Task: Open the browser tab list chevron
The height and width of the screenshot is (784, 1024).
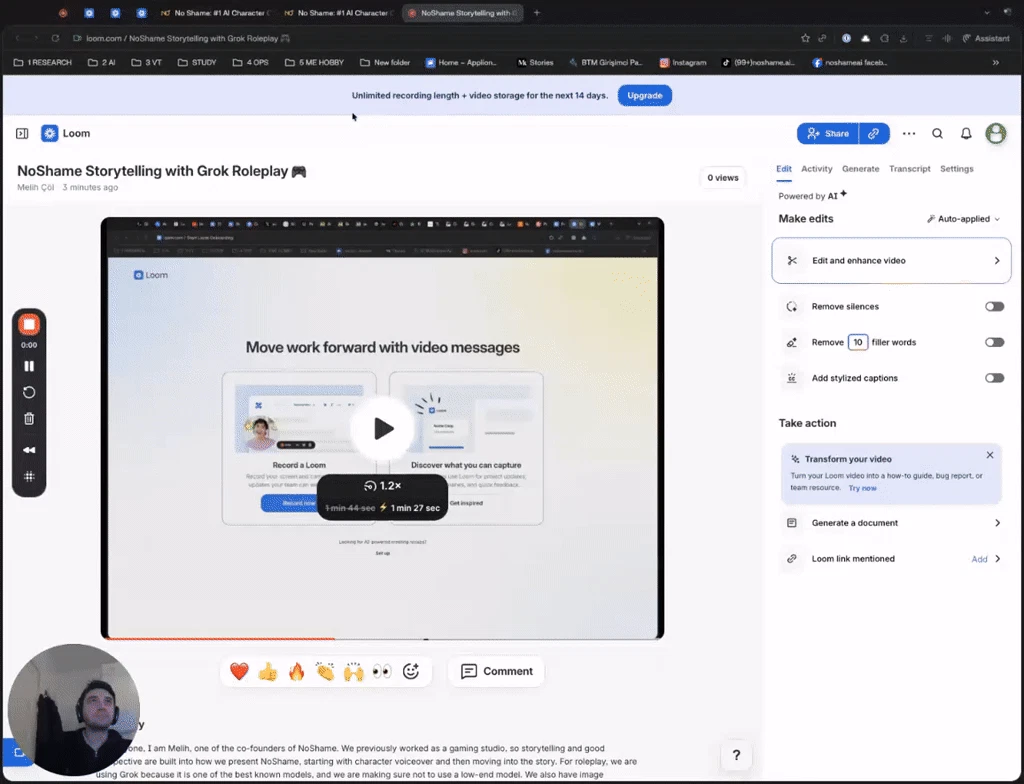Action: 987,12
